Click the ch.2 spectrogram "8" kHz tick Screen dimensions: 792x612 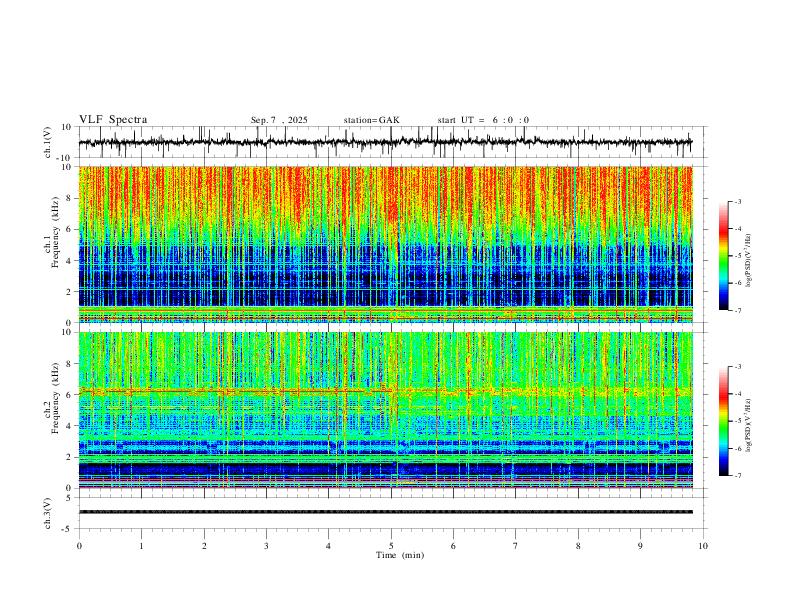pyautogui.click(x=69, y=364)
